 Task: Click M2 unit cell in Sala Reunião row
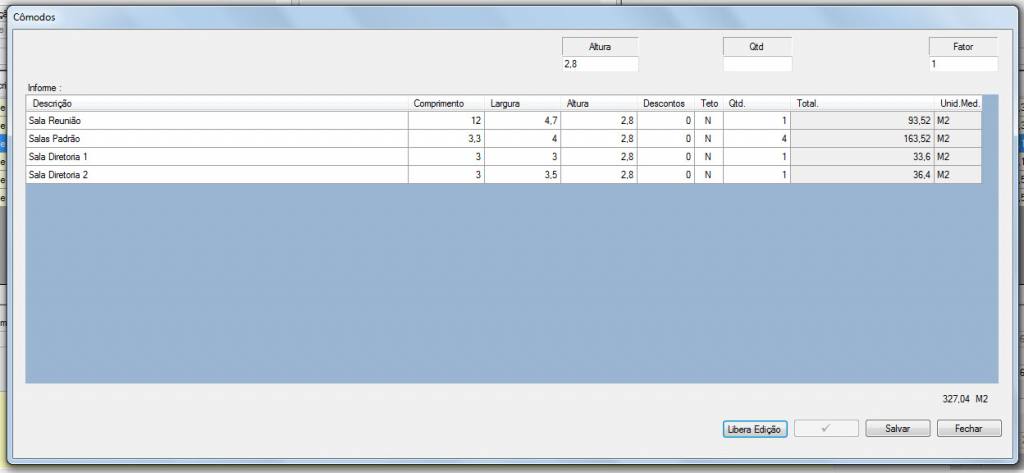958,121
